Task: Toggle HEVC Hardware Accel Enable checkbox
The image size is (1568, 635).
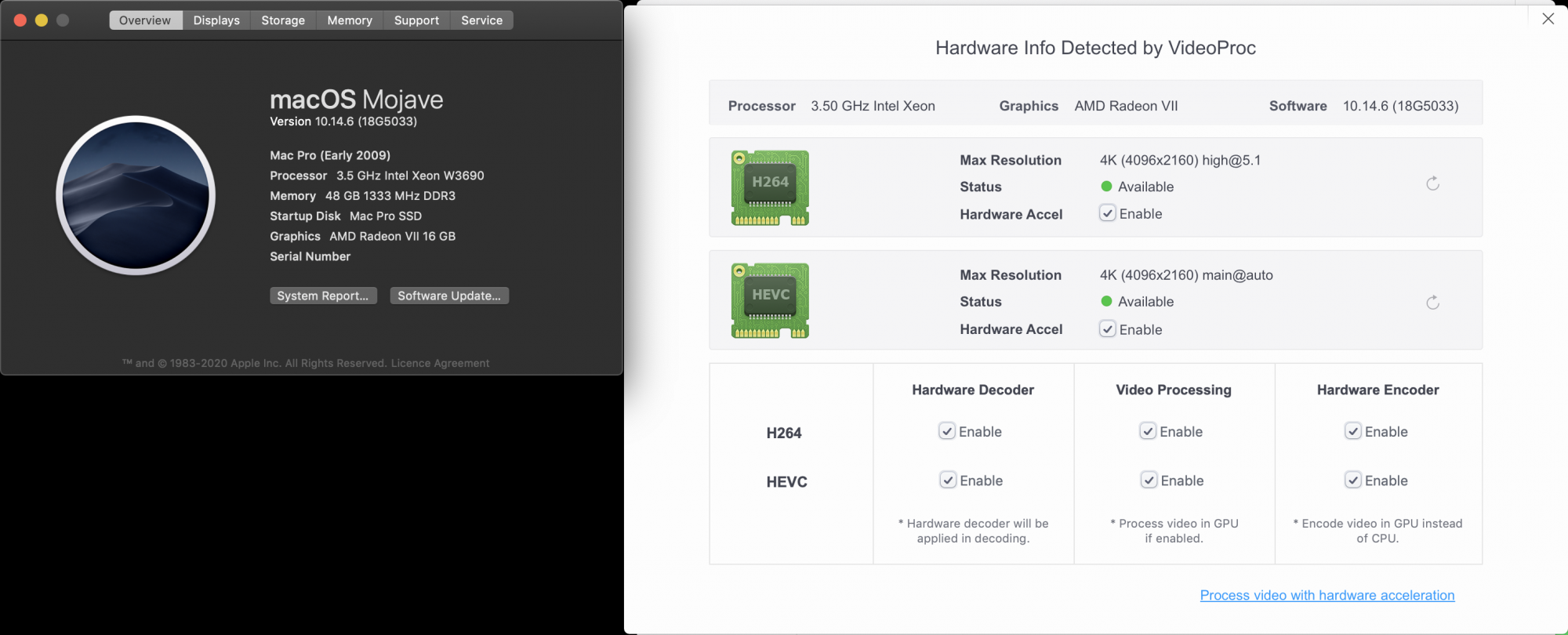Action: (1107, 329)
